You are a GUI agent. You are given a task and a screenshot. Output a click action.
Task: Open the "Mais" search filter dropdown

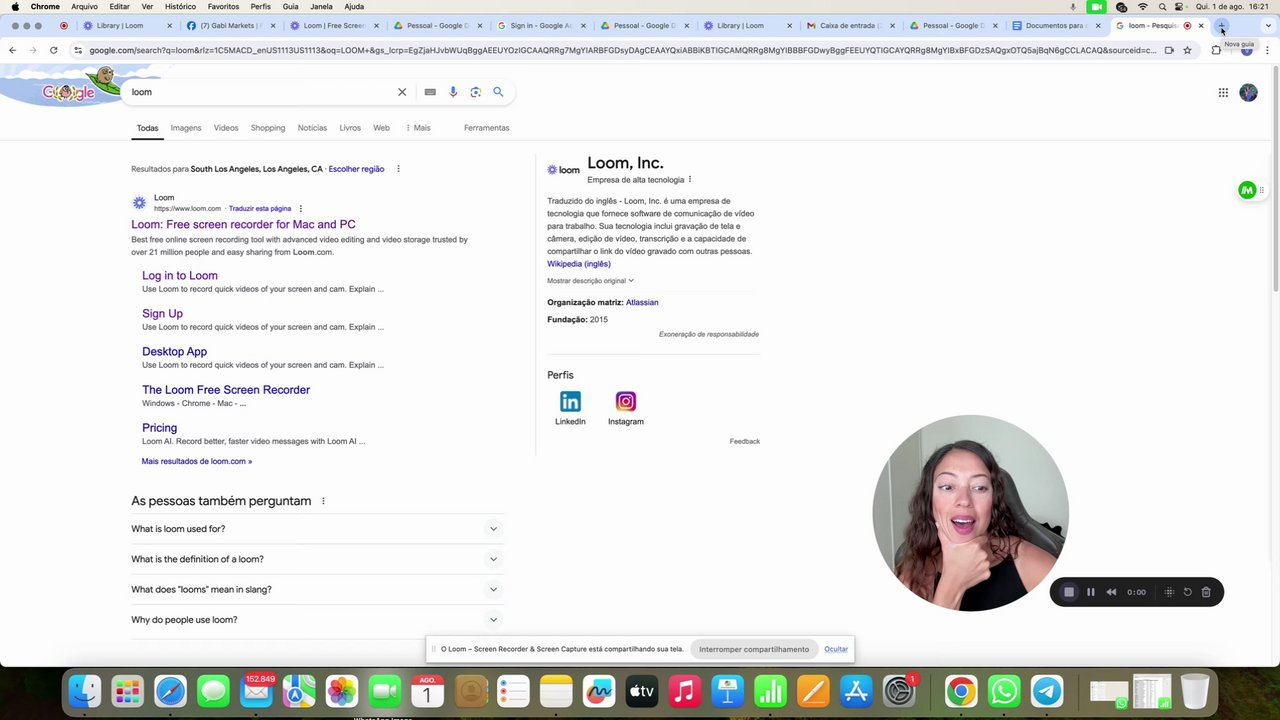[x=418, y=128]
